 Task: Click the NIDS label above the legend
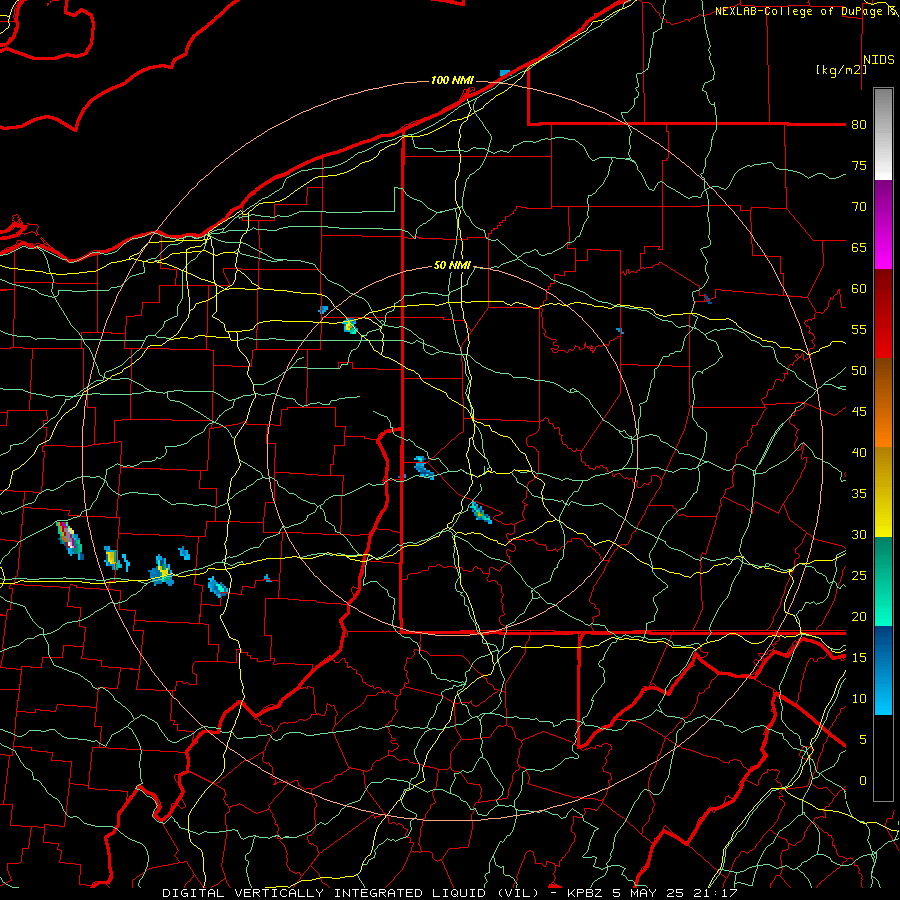pyautogui.click(x=879, y=60)
